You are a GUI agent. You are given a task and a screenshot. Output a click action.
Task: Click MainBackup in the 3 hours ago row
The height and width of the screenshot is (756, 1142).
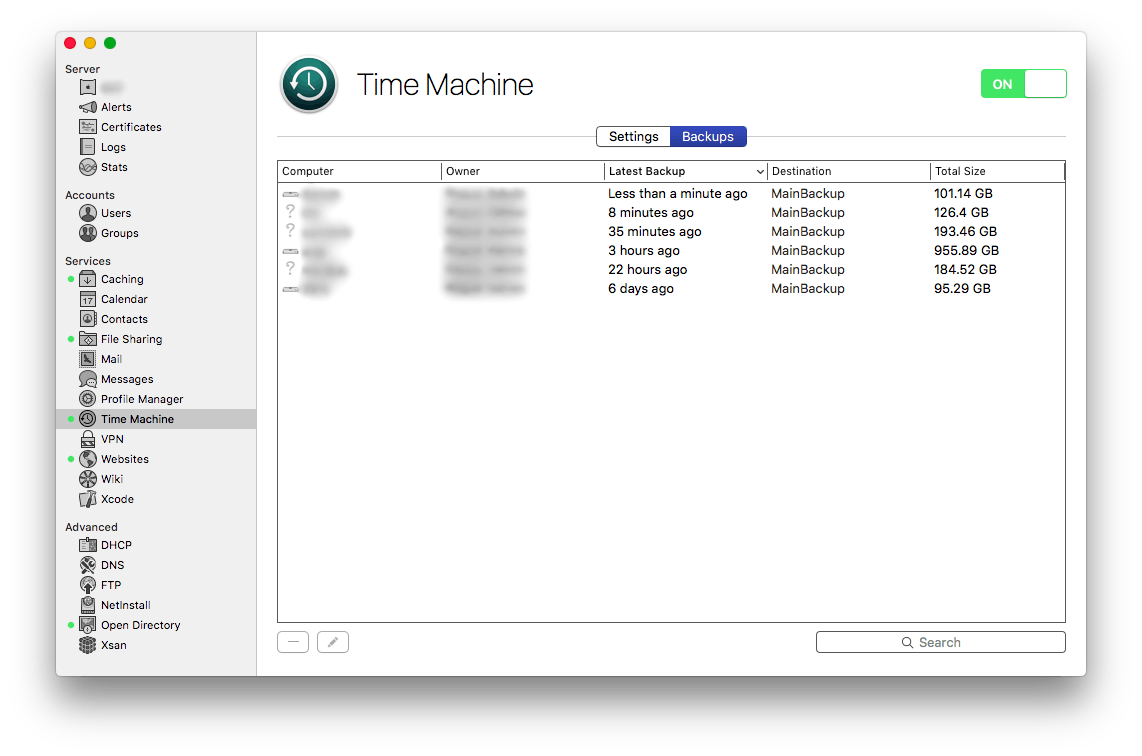[x=808, y=251]
